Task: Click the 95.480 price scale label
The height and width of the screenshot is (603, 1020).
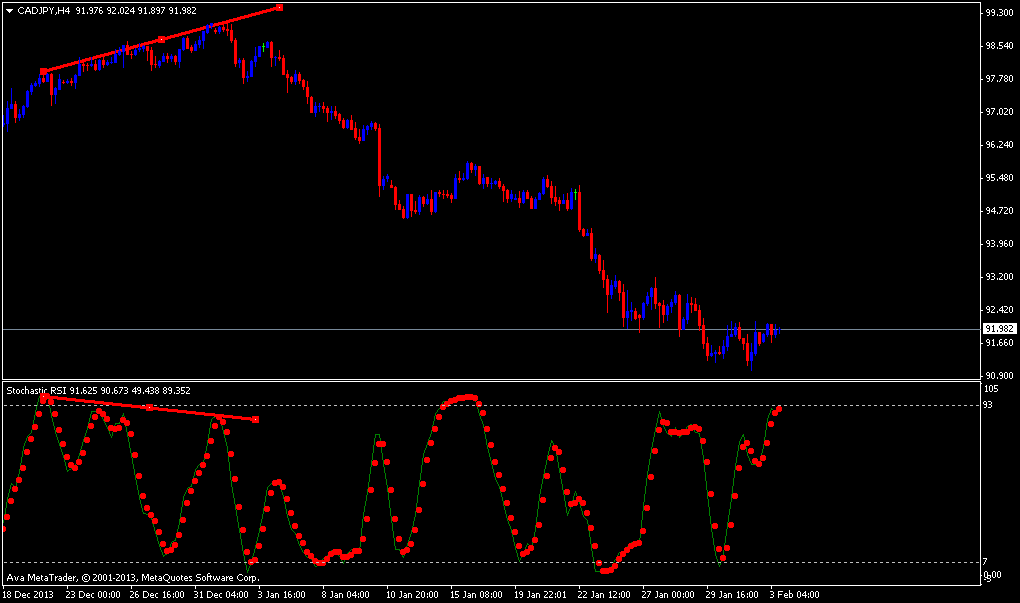Action: click(999, 178)
